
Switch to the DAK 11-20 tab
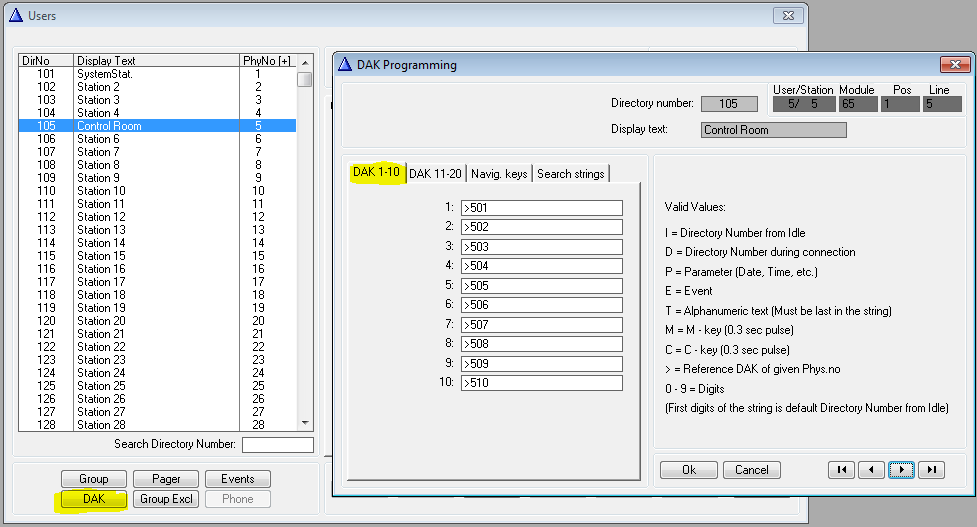point(435,173)
